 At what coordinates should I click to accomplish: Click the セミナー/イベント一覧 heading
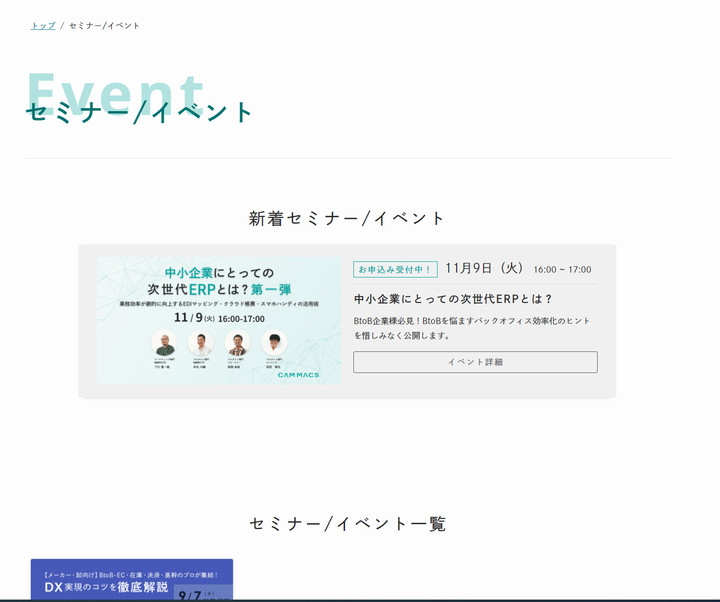(x=348, y=523)
